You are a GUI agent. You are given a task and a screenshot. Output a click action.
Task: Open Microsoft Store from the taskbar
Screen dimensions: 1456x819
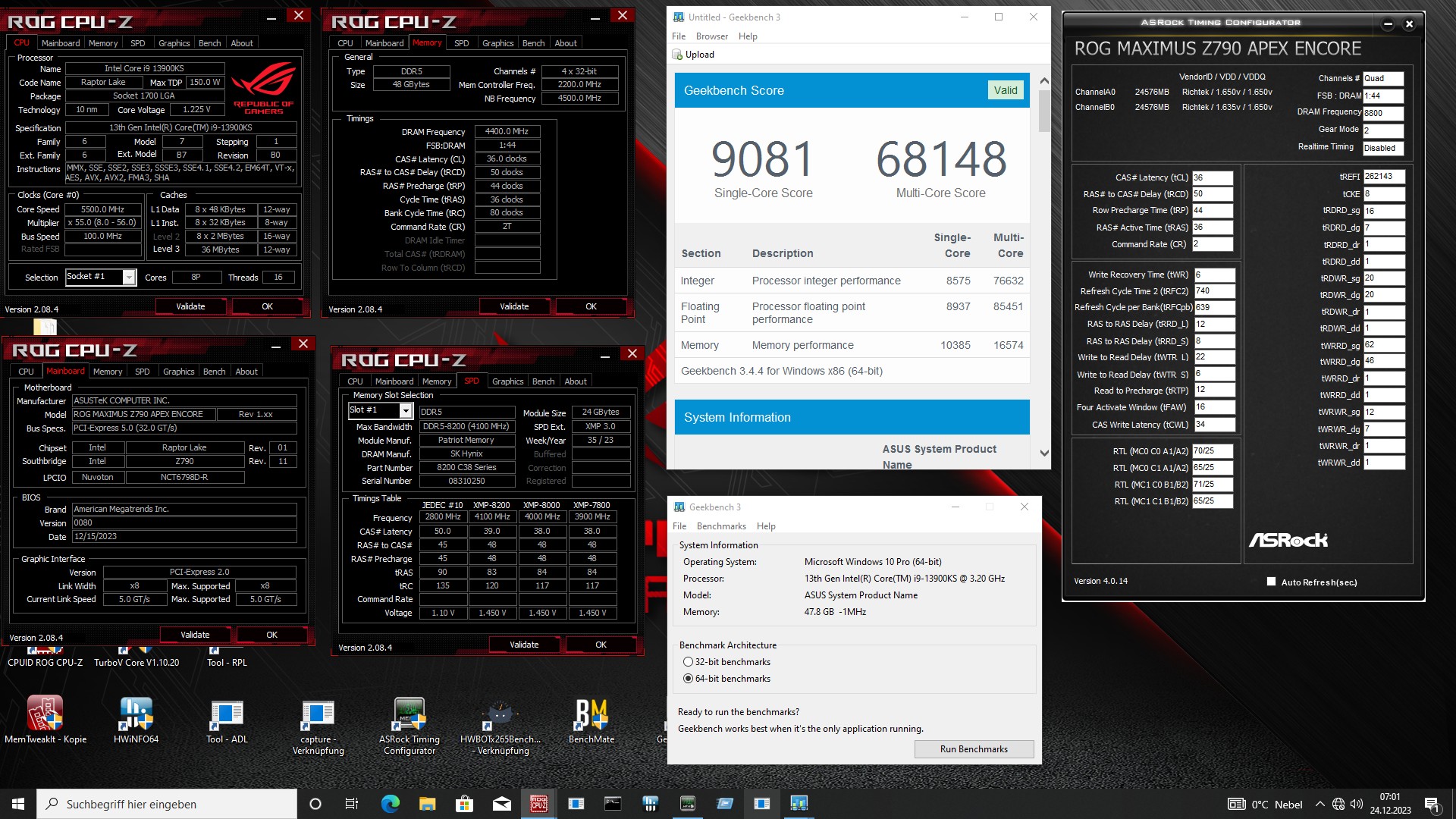click(x=464, y=804)
